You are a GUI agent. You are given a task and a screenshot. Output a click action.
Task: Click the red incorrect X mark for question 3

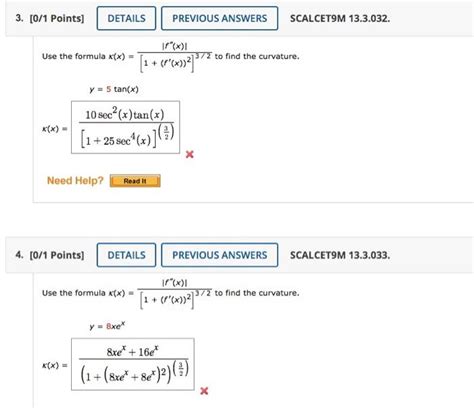pos(189,154)
